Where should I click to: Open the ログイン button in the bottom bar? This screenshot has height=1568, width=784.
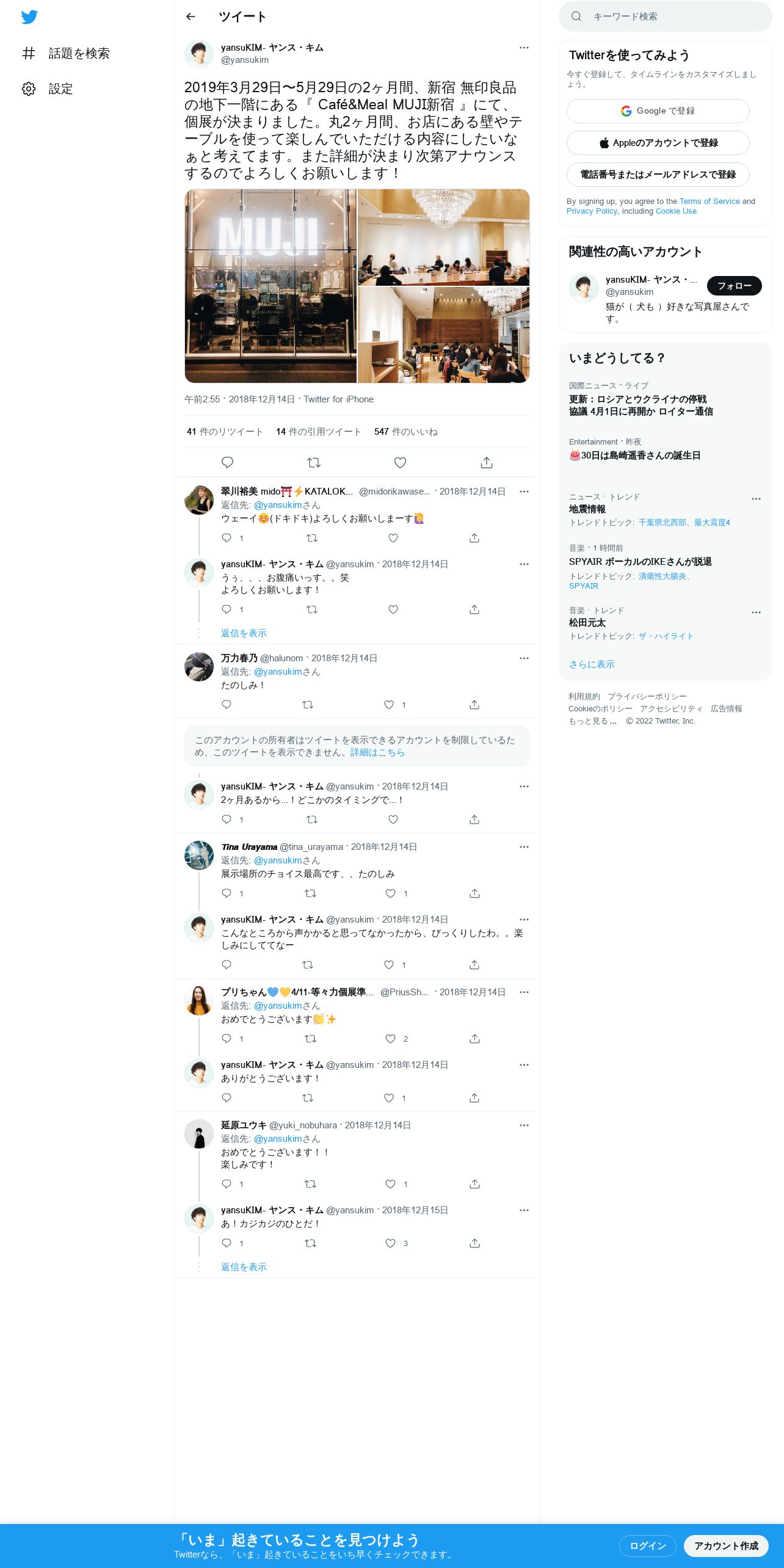(647, 1545)
